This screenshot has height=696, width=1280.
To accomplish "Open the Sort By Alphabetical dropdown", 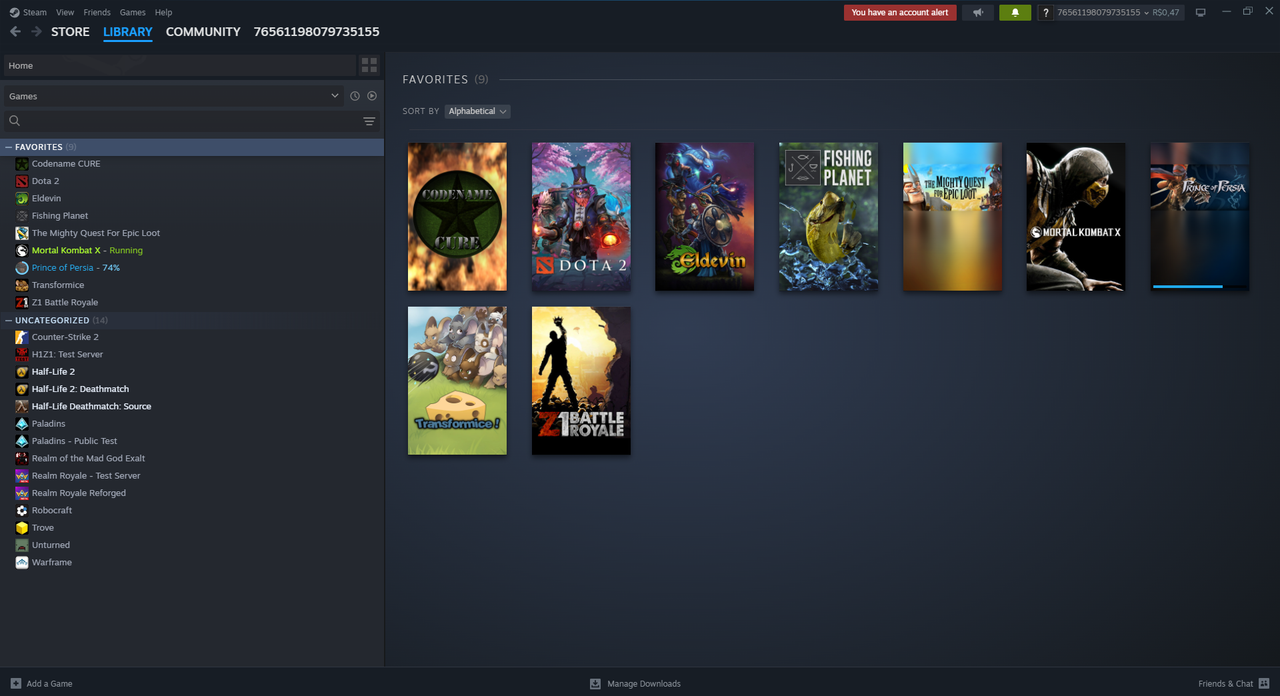I will tap(477, 111).
